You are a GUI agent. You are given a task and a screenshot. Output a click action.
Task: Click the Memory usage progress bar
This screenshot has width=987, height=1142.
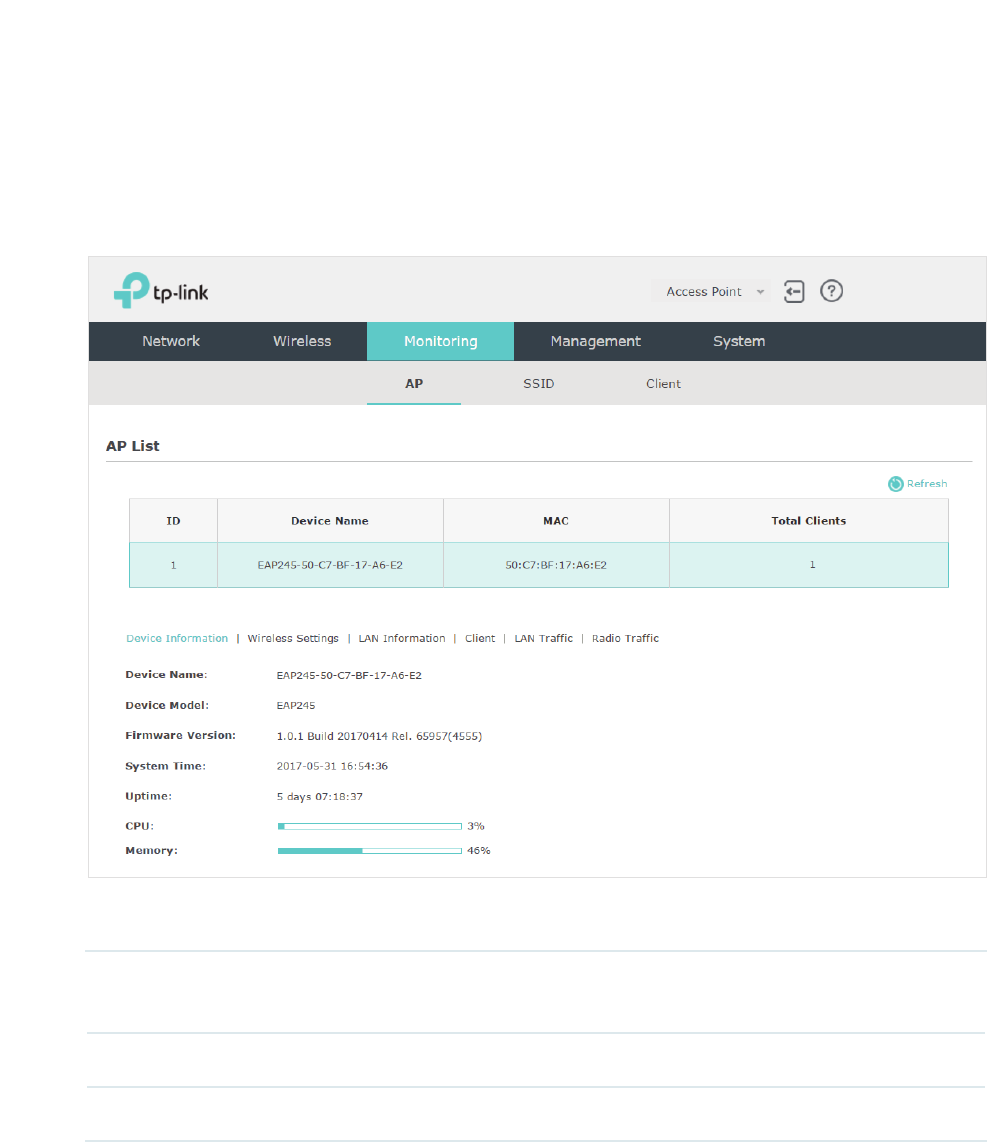(x=369, y=851)
